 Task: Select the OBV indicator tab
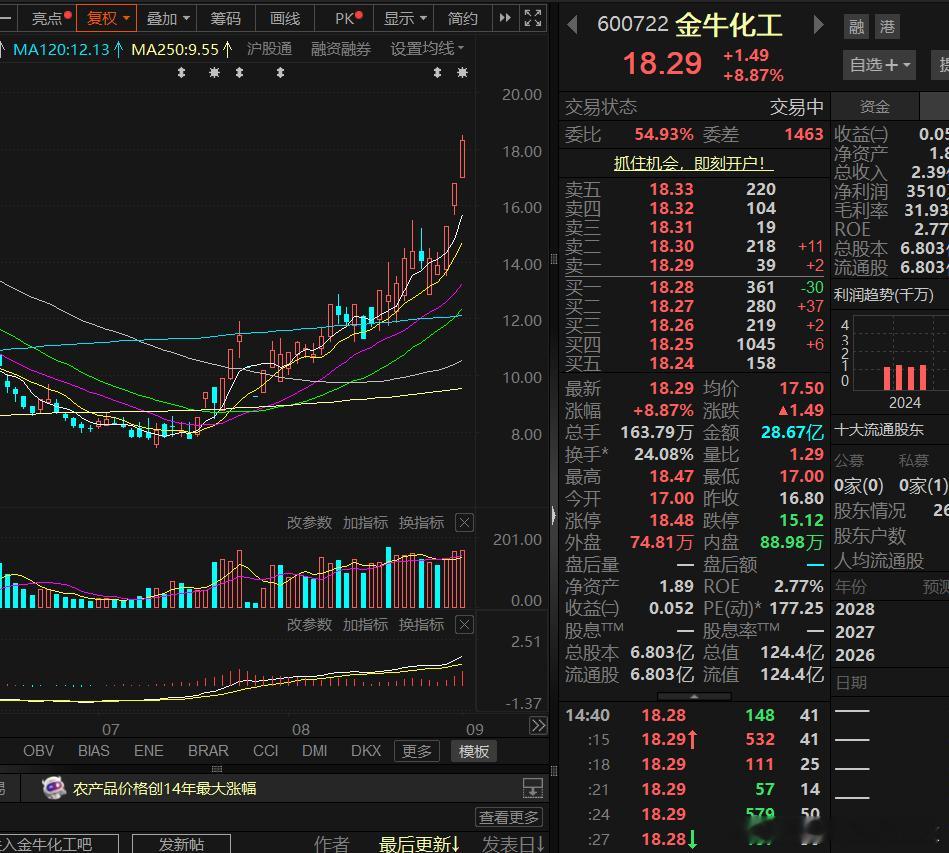pyautogui.click(x=39, y=751)
